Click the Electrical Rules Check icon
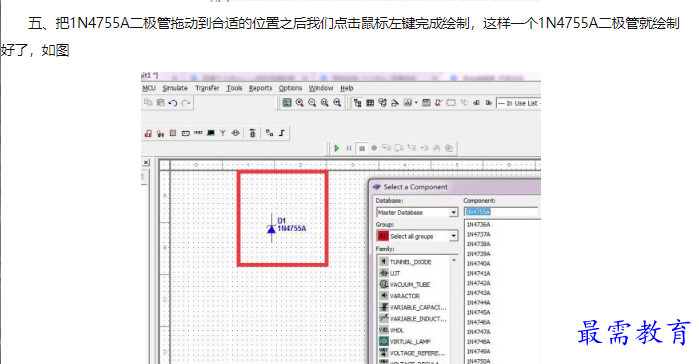 pyautogui.click(x=439, y=103)
